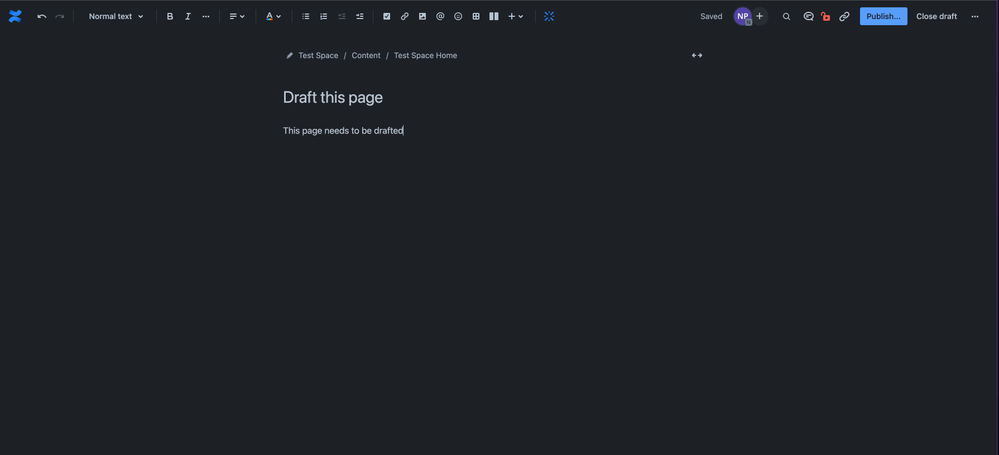Toggle page width with arrows icon

pyautogui.click(x=697, y=55)
